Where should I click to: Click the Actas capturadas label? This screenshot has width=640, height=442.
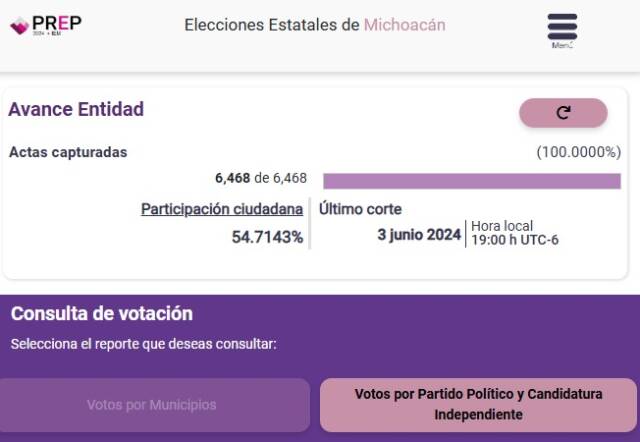68,152
